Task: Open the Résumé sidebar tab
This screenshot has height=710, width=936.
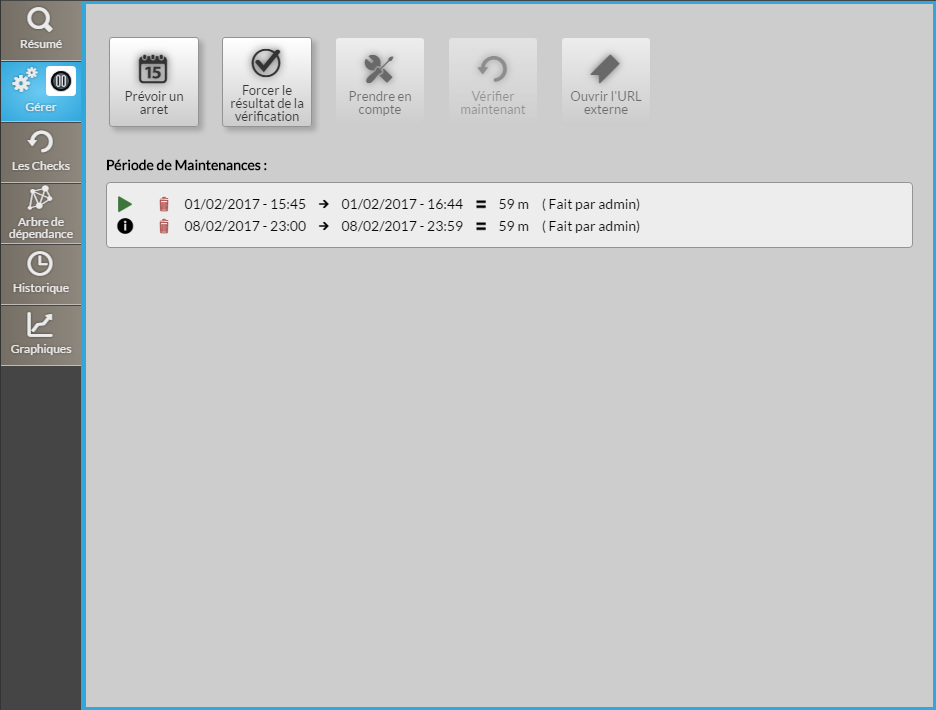Action: click(41, 30)
